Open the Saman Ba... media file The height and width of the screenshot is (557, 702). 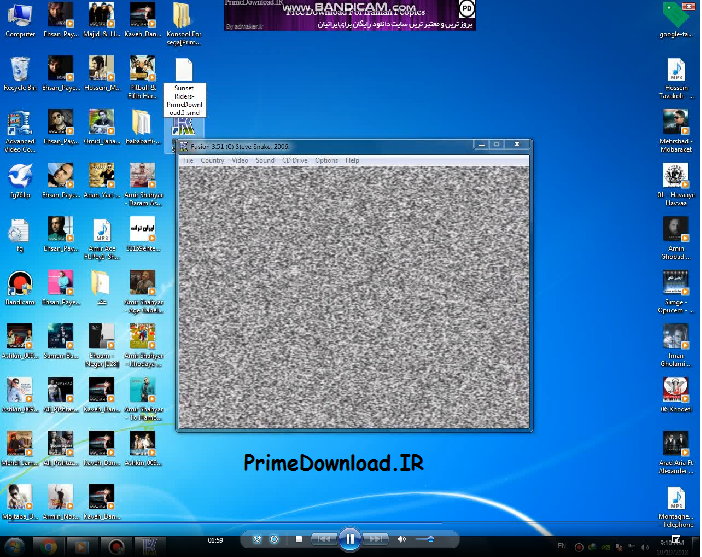(x=60, y=342)
